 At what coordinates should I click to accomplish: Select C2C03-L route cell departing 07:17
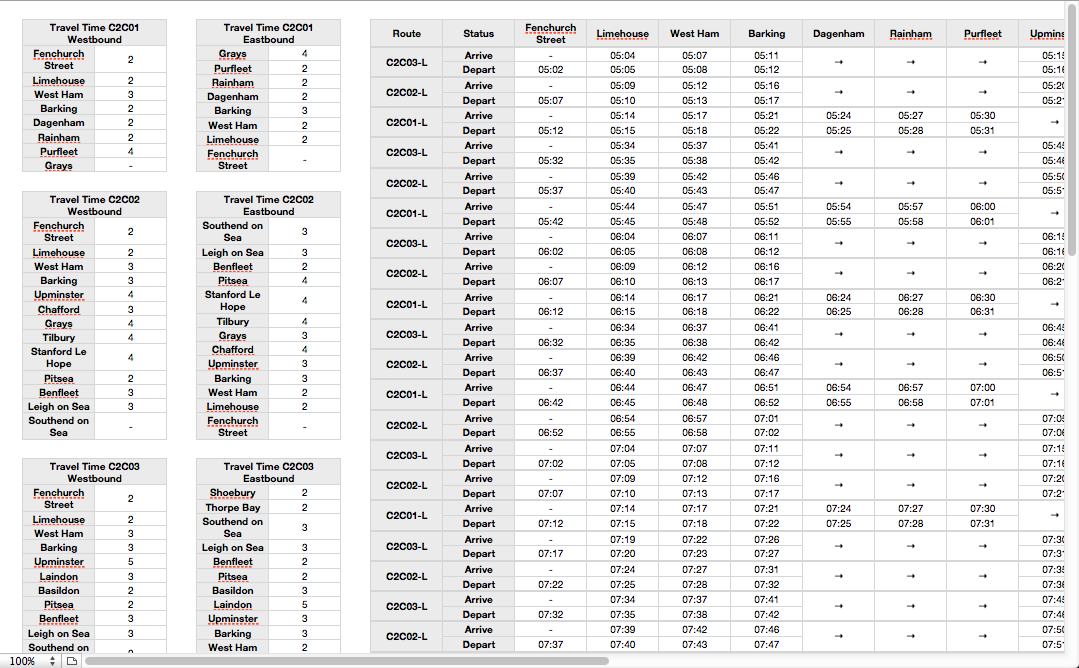[406, 546]
